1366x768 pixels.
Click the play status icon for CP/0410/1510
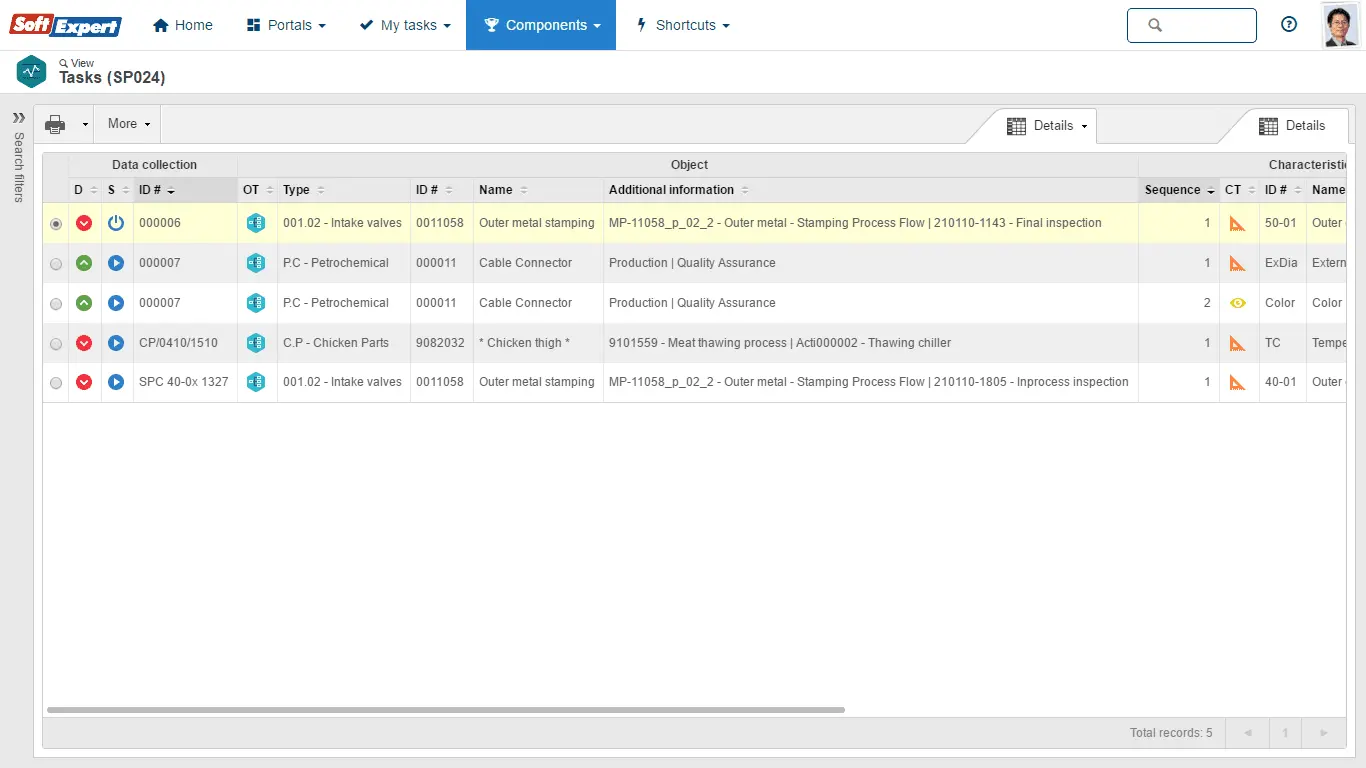116,343
